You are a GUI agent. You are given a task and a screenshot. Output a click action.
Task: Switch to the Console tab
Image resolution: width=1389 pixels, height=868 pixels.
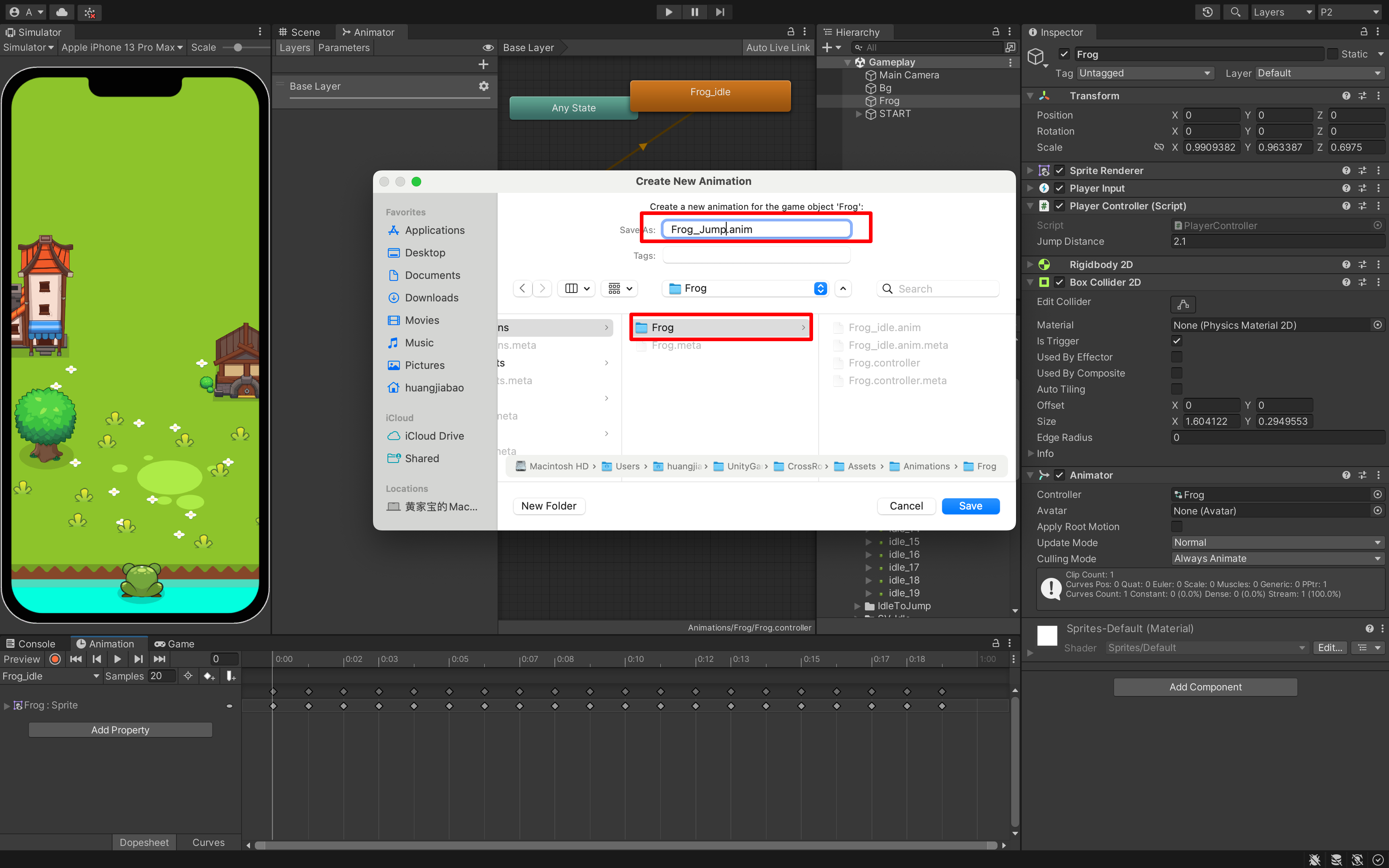[x=31, y=644]
